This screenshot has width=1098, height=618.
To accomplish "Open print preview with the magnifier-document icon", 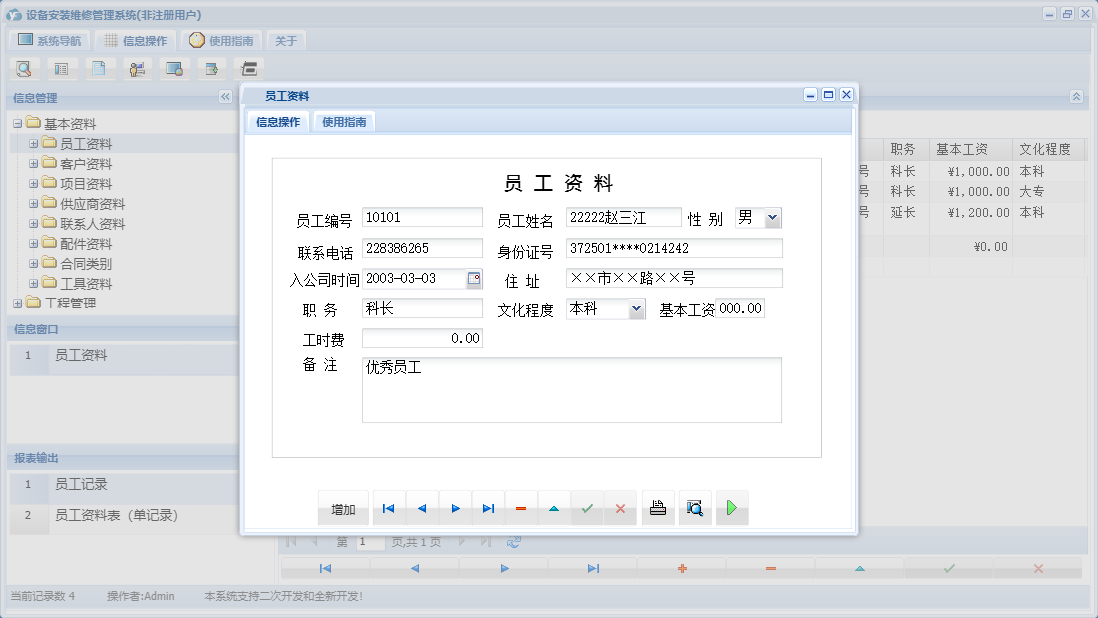I will pos(694,508).
